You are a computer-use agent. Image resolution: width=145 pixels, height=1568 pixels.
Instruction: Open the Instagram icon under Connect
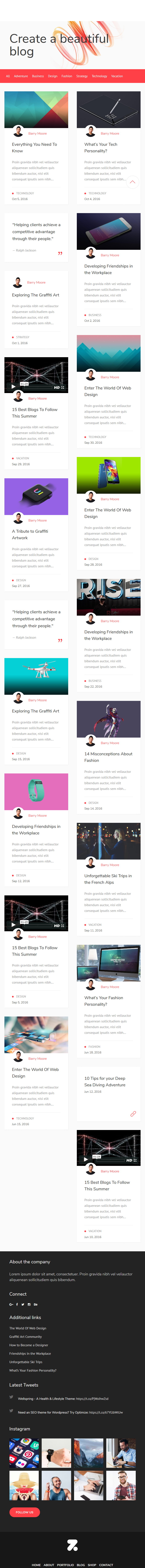click(29, 1304)
